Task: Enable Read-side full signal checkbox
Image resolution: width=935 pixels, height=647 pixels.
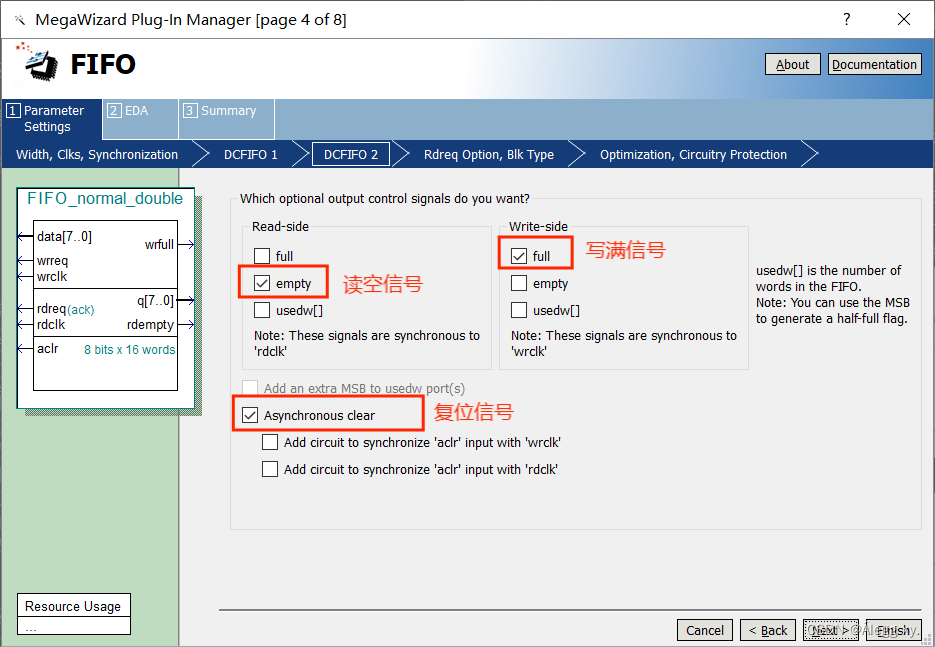Action: click(262, 256)
